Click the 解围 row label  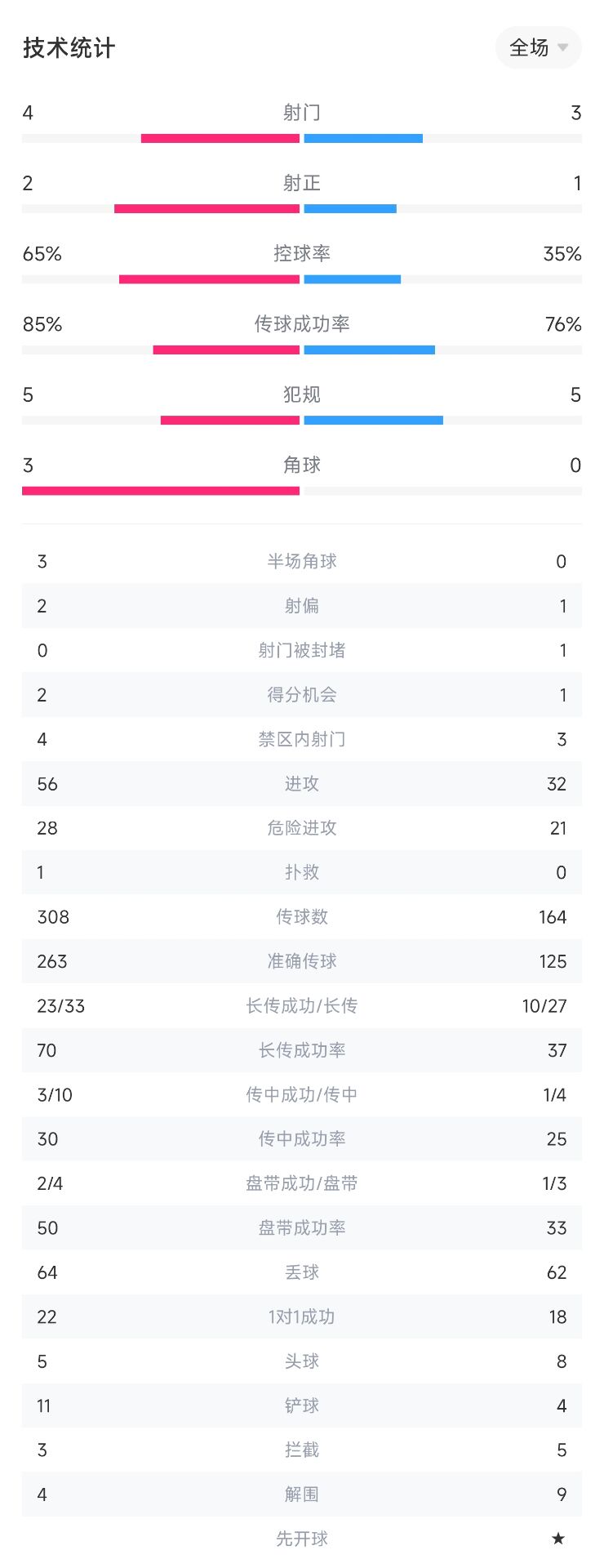tap(302, 1494)
